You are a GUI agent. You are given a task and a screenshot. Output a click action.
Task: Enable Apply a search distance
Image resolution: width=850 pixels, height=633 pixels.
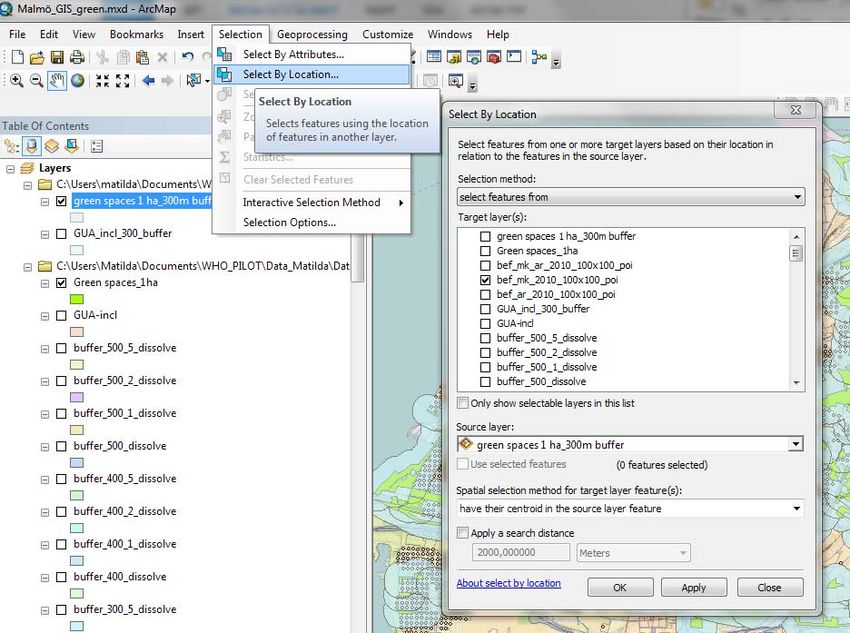tap(462, 533)
